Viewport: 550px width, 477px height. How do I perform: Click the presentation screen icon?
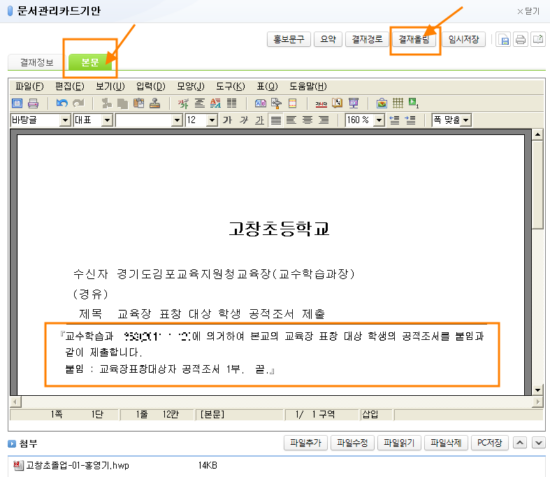click(x=353, y=103)
